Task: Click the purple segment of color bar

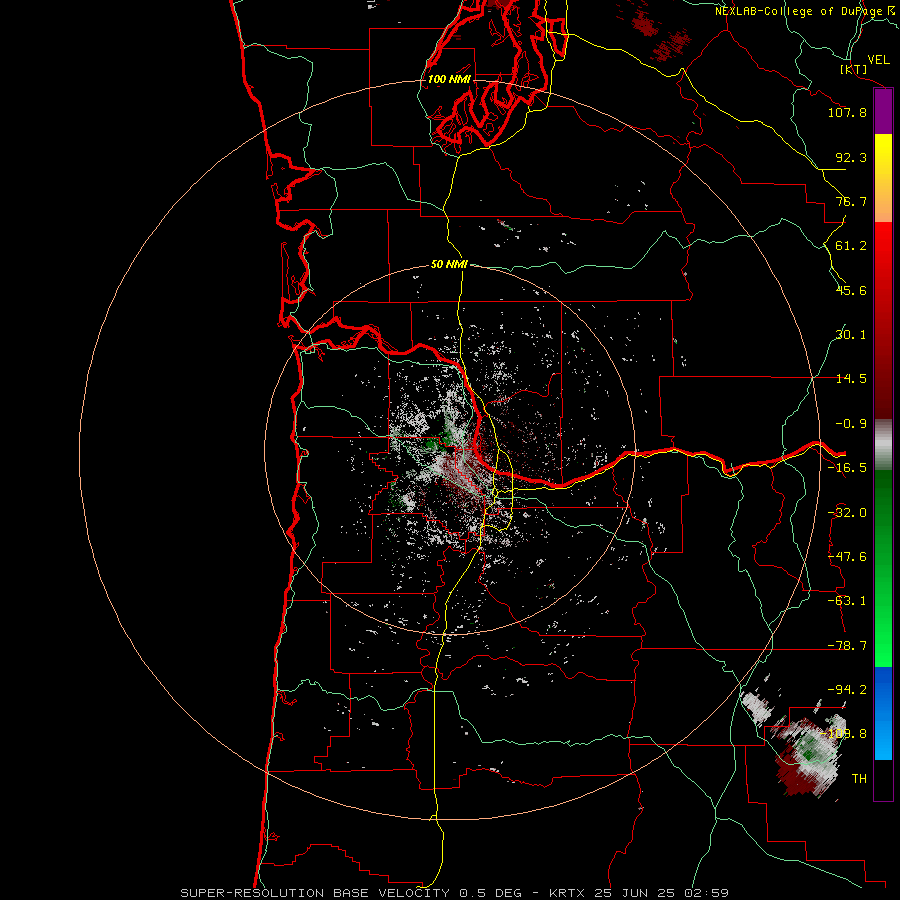Action: 883,111
